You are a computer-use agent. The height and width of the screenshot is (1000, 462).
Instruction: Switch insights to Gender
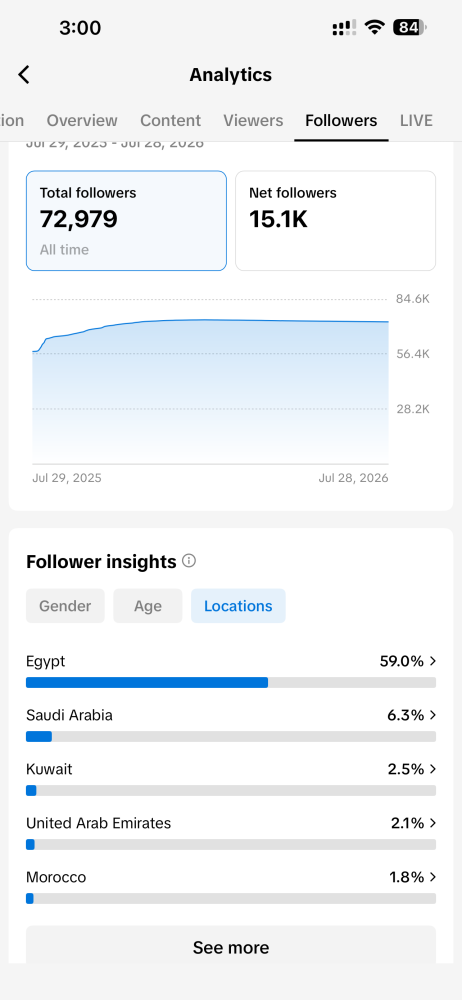click(65, 606)
